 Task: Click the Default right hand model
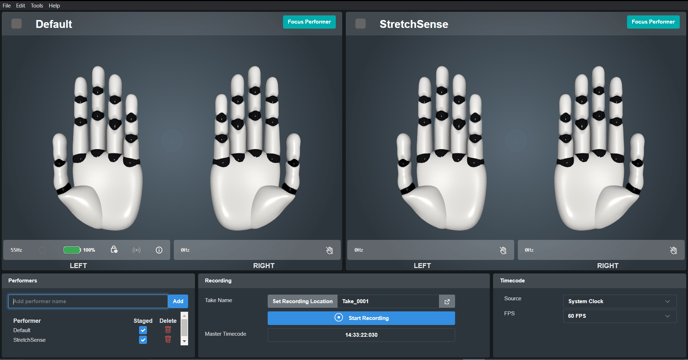[255, 148]
